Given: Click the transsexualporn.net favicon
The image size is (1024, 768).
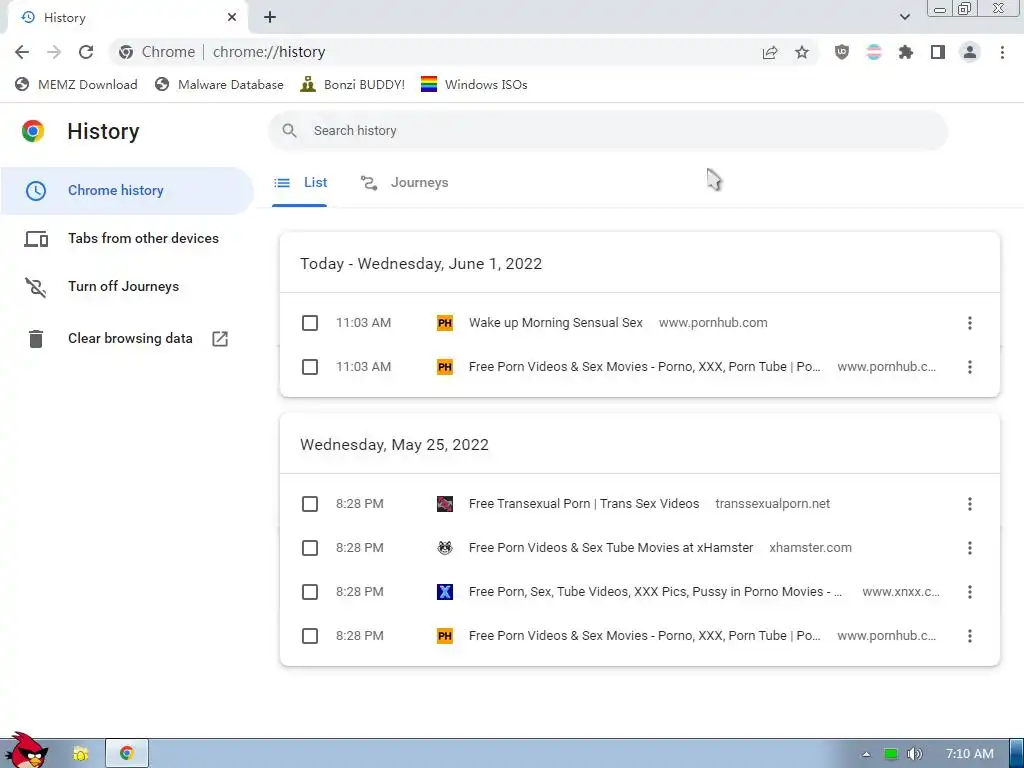Looking at the screenshot, I should click(x=445, y=504).
